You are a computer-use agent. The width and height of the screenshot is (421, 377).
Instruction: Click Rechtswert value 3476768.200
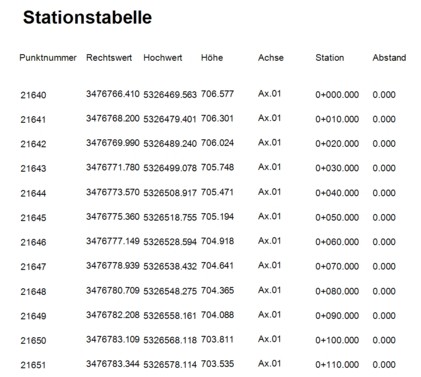pyautogui.click(x=113, y=118)
